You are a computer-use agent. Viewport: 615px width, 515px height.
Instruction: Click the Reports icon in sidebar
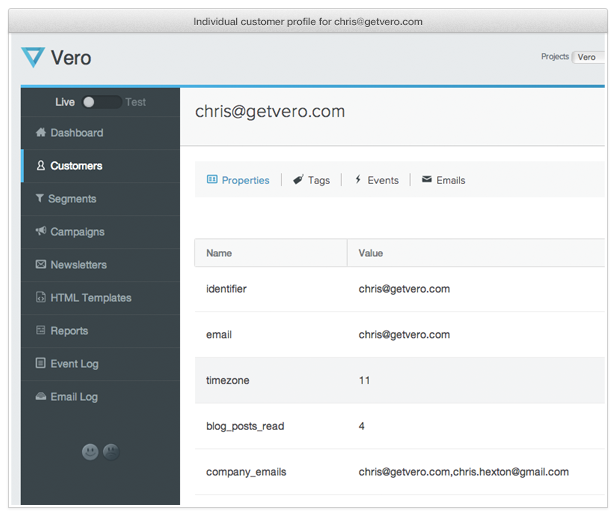click(x=40, y=331)
